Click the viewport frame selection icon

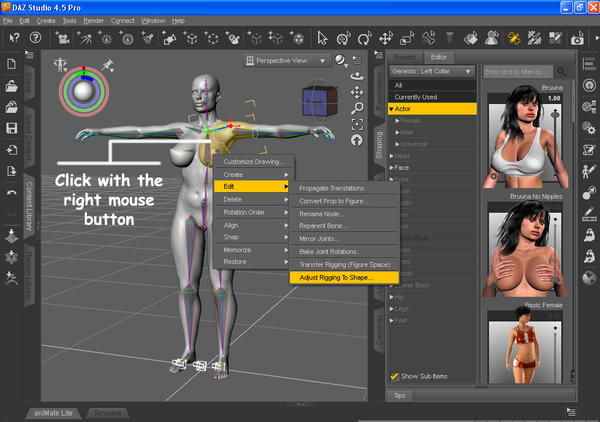[x=357, y=124]
